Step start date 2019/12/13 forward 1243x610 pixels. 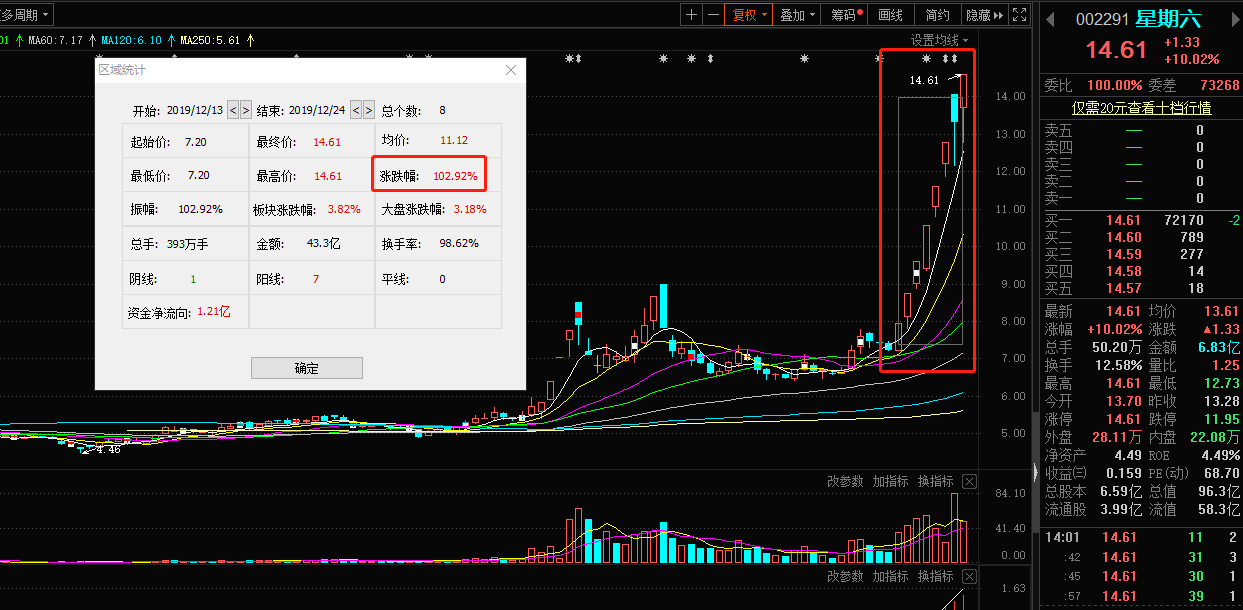[x=246, y=110]
